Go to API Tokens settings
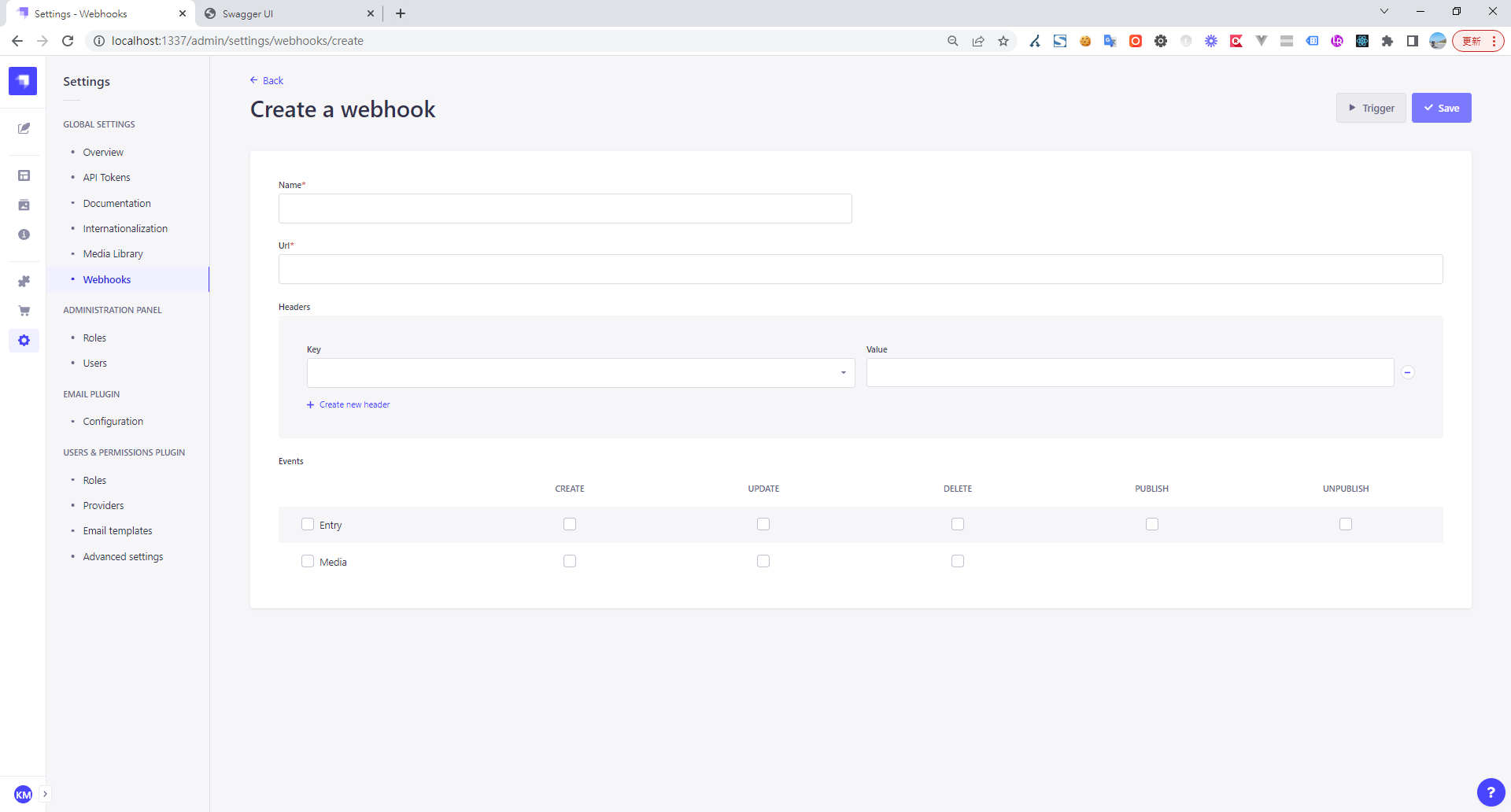1511x812 pixels. click(106, 178)
